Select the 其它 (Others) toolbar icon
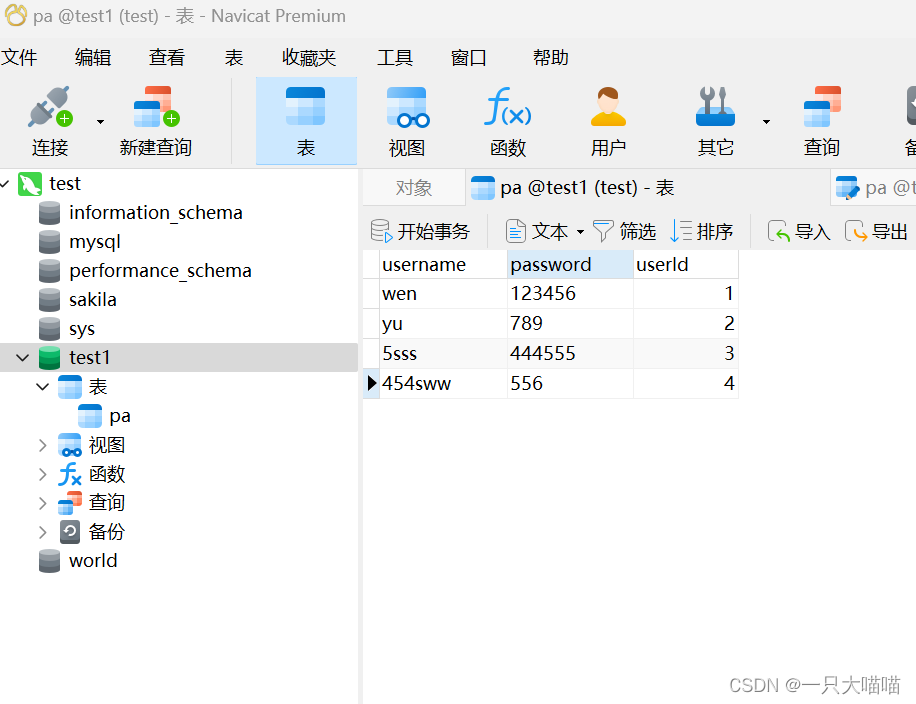Image resolution: width=916 pixels, height=704 pixels. [715, 119]
